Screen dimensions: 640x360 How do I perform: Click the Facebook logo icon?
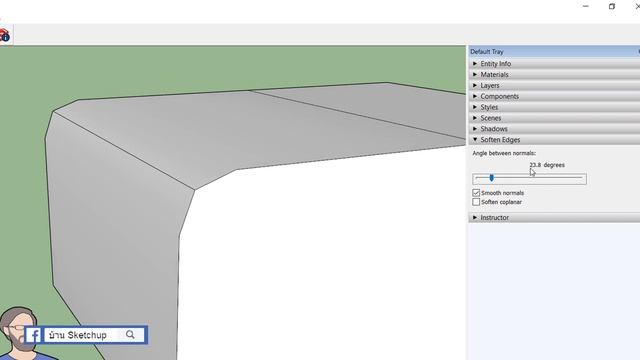(33, 335)
